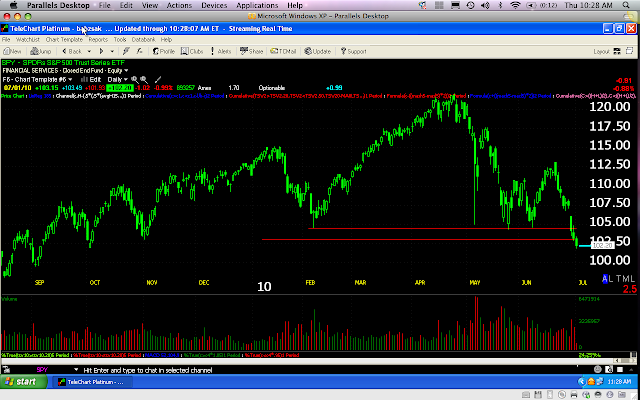Click Parallels printer status bar icon
Image resolution: width=640 pixels, height=400 pixels.
point(574,395)
